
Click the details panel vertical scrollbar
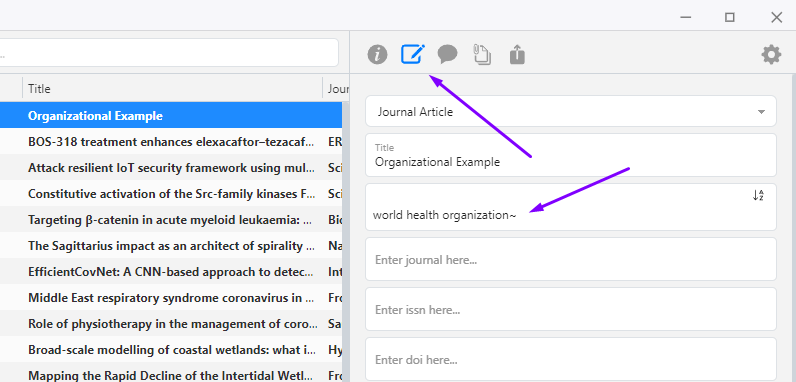tap(793, 229)
